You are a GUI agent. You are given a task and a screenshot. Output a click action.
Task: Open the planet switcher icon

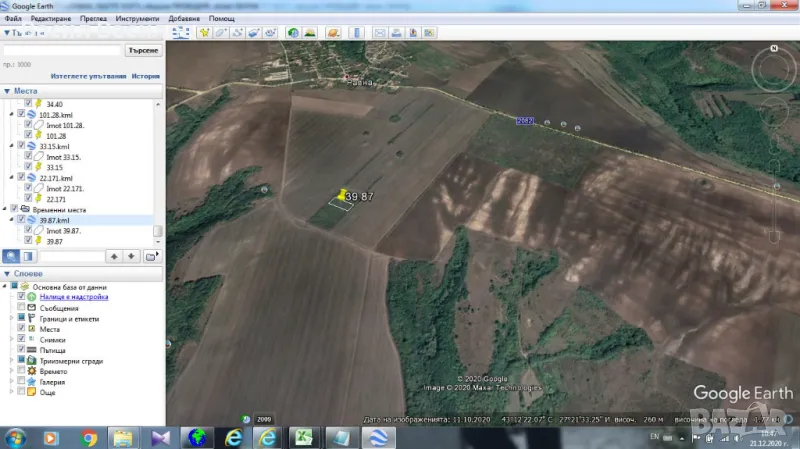(333, 33)
